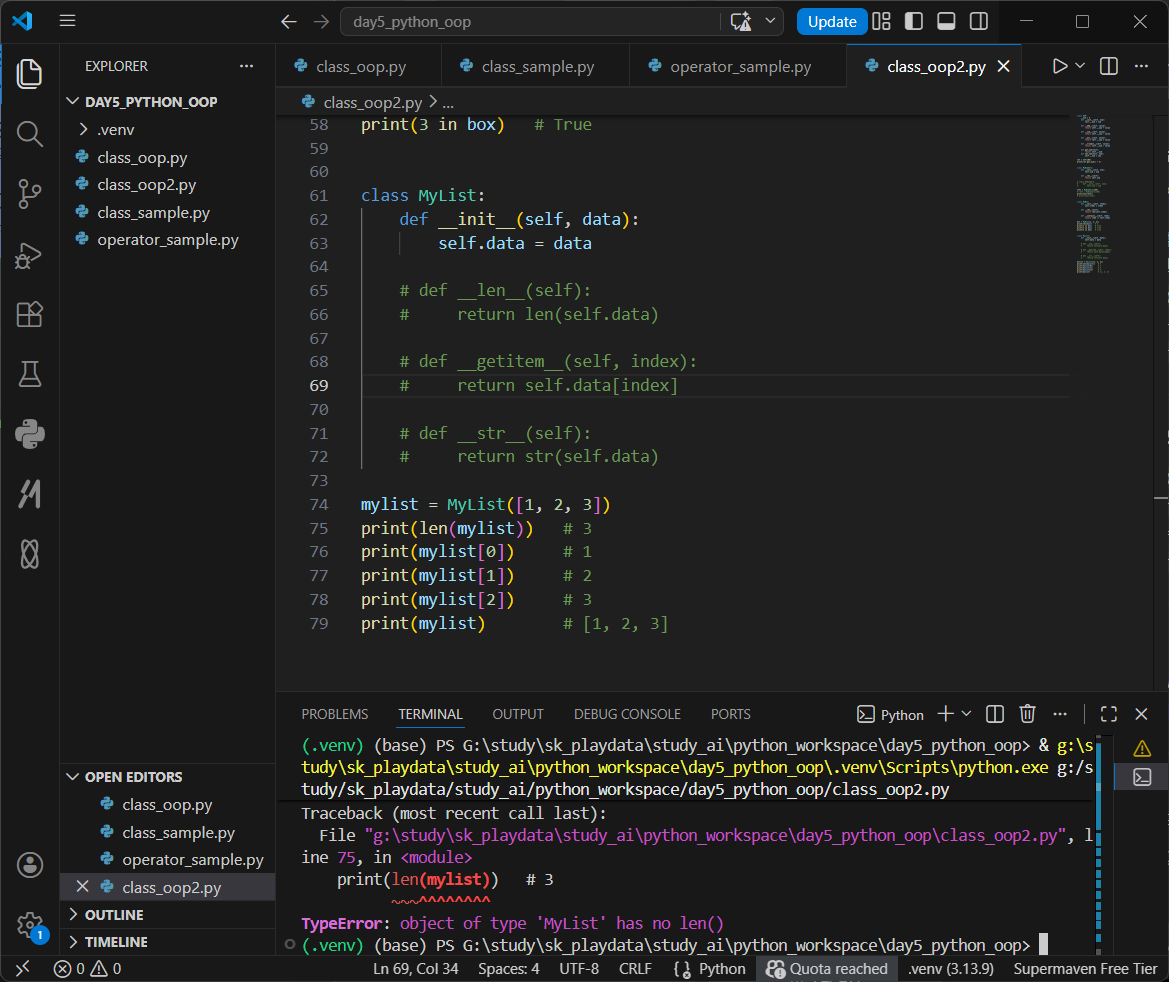Expand breadcrumb ellipsis after class_oop2.py

click(448, 103)
